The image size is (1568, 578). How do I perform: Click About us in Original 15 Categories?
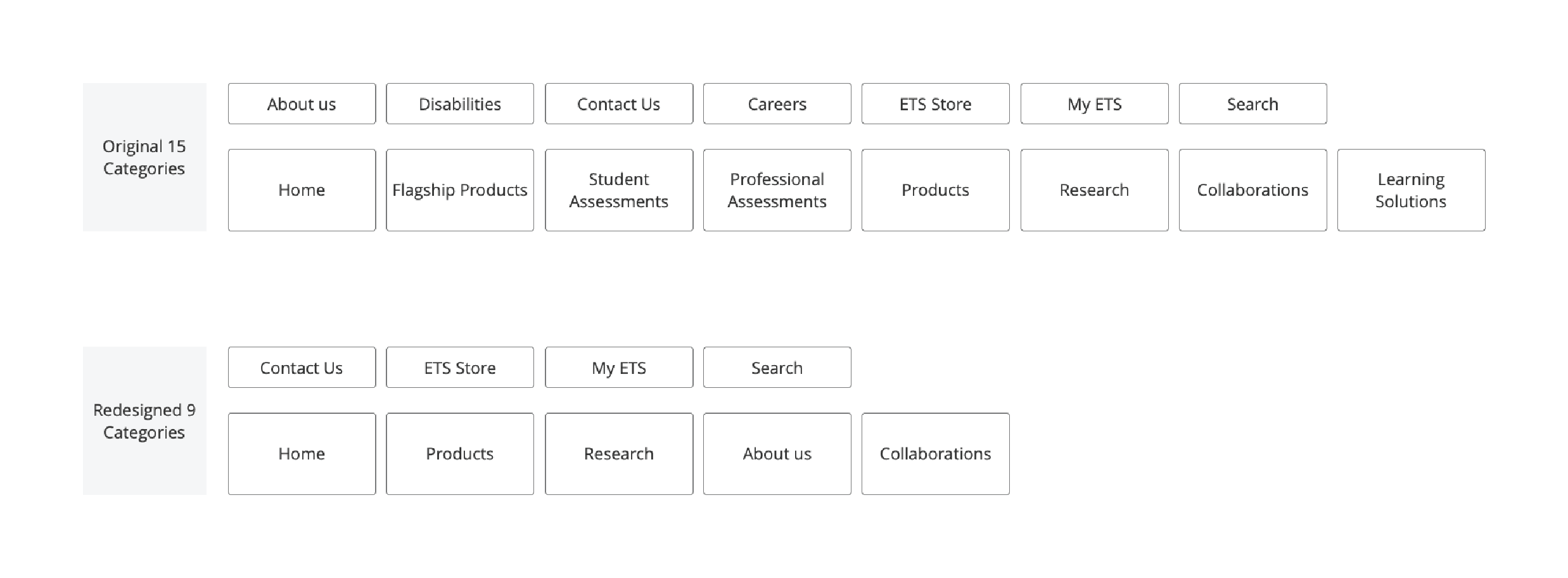click(x=302, y=104)
